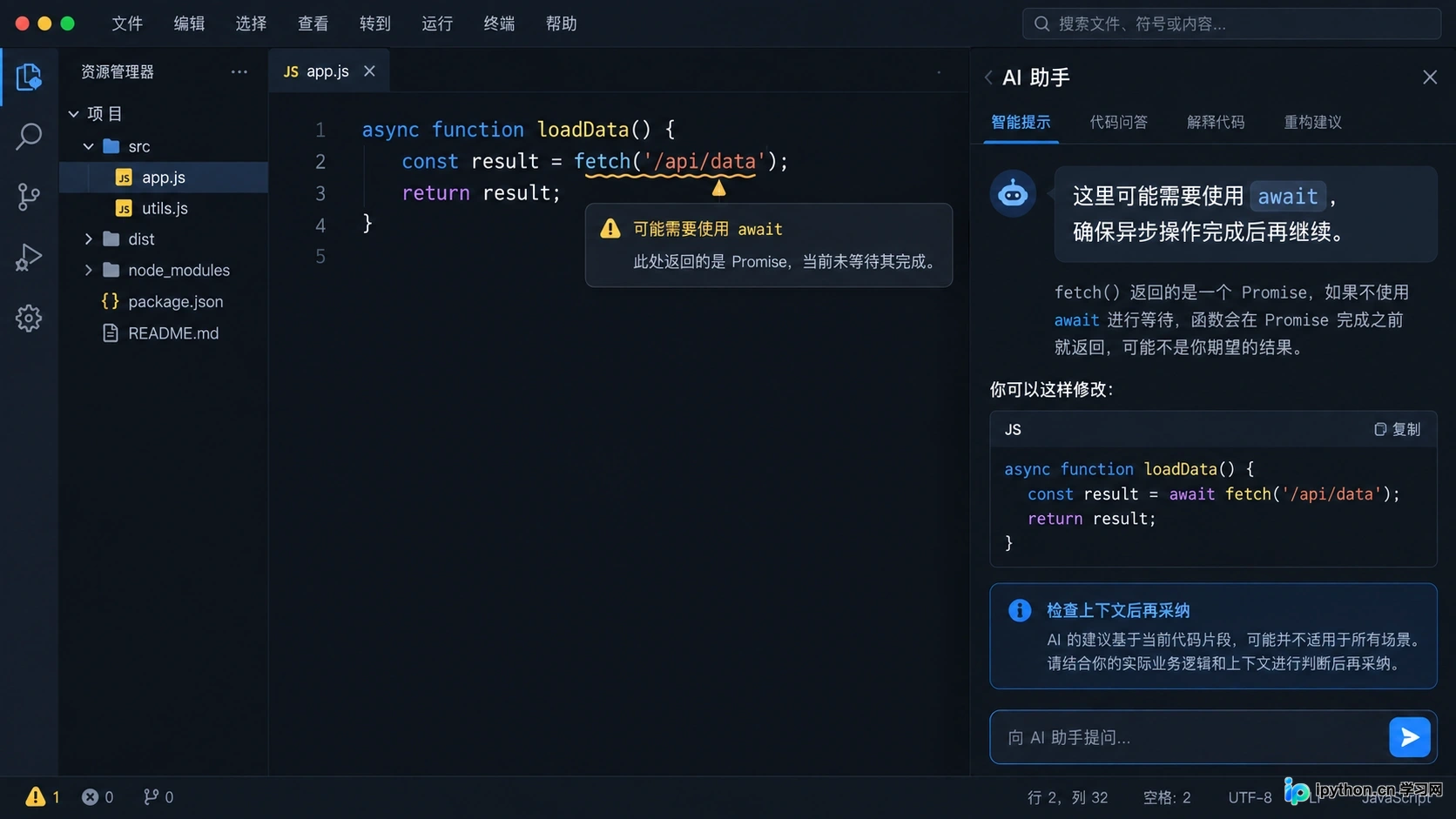Click the warning count icon in status bar
This screenshot has width=1456, height=819.
[36, 797]
